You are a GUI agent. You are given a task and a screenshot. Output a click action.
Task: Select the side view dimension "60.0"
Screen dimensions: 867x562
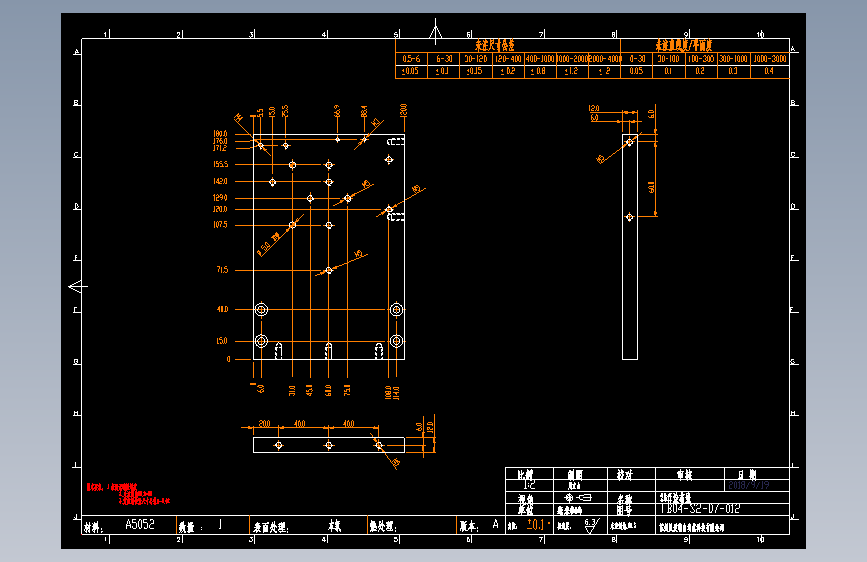pos(651,188)
